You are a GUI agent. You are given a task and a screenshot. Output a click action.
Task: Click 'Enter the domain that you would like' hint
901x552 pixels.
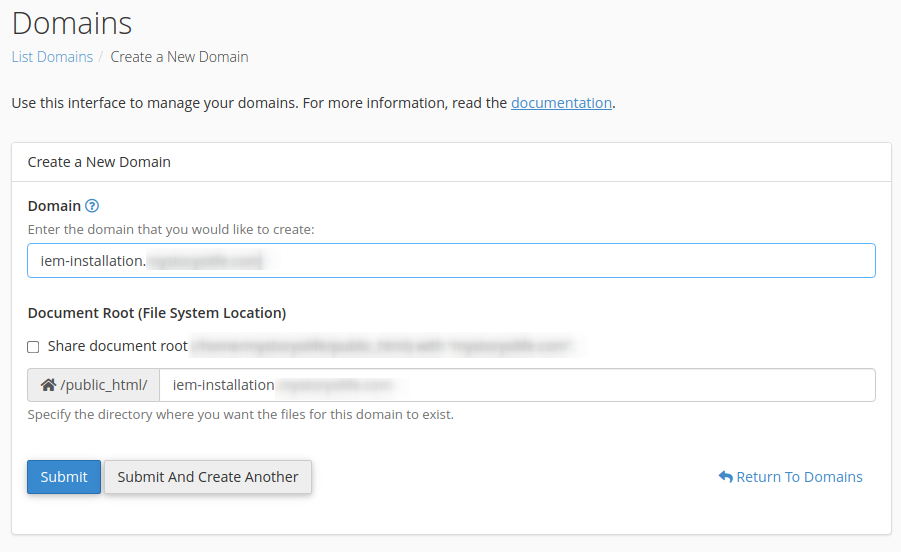pos(171,230)
